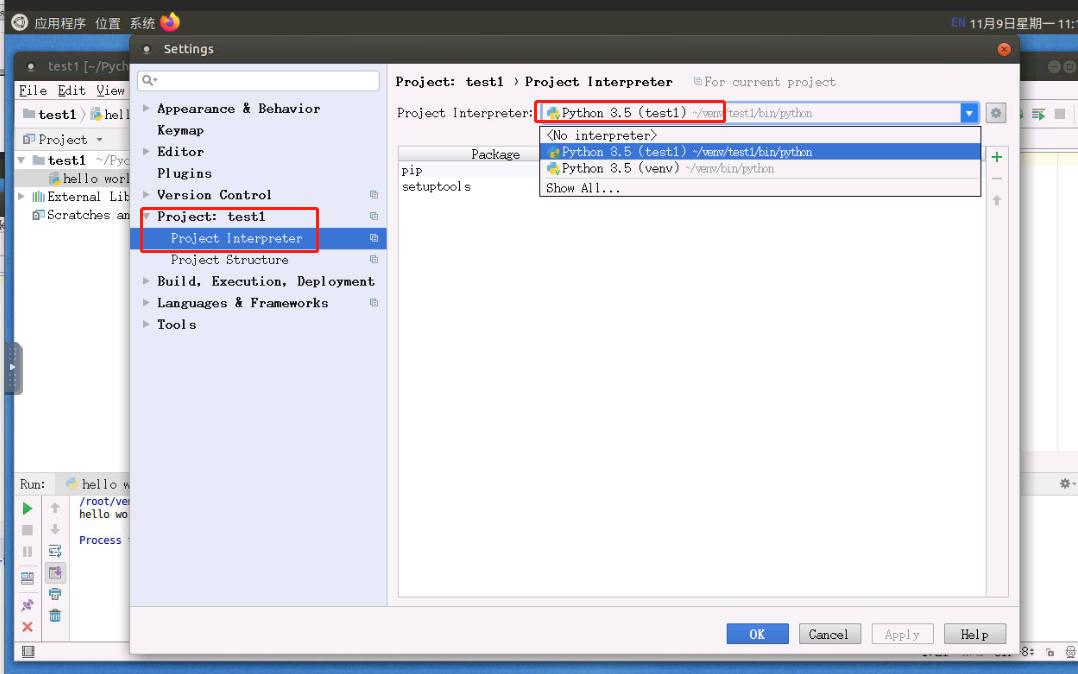Click the up arrow upgrade package icon
The image size is (1078, 674).
click(997, 200)
